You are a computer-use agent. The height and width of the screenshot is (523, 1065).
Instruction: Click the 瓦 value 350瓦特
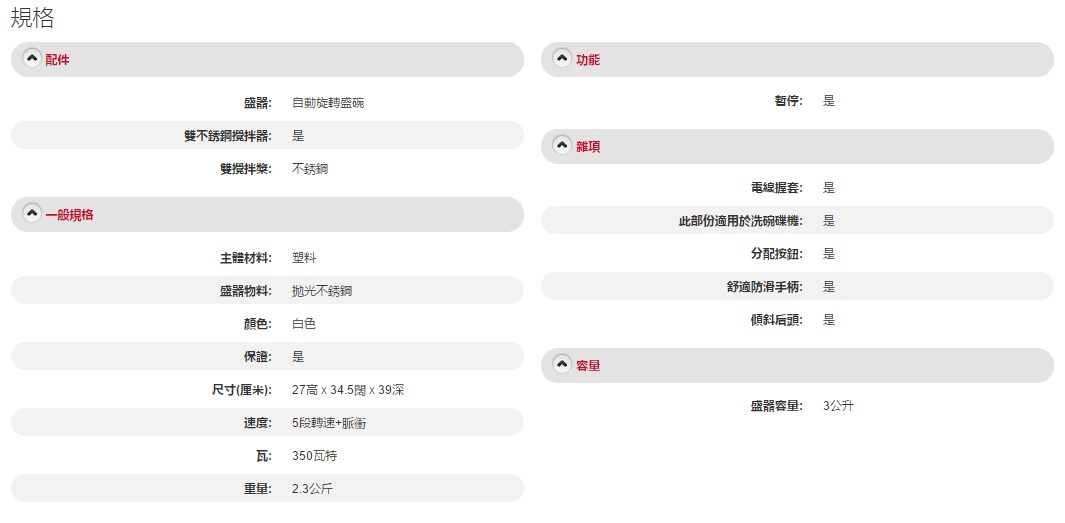click(315, 456)
